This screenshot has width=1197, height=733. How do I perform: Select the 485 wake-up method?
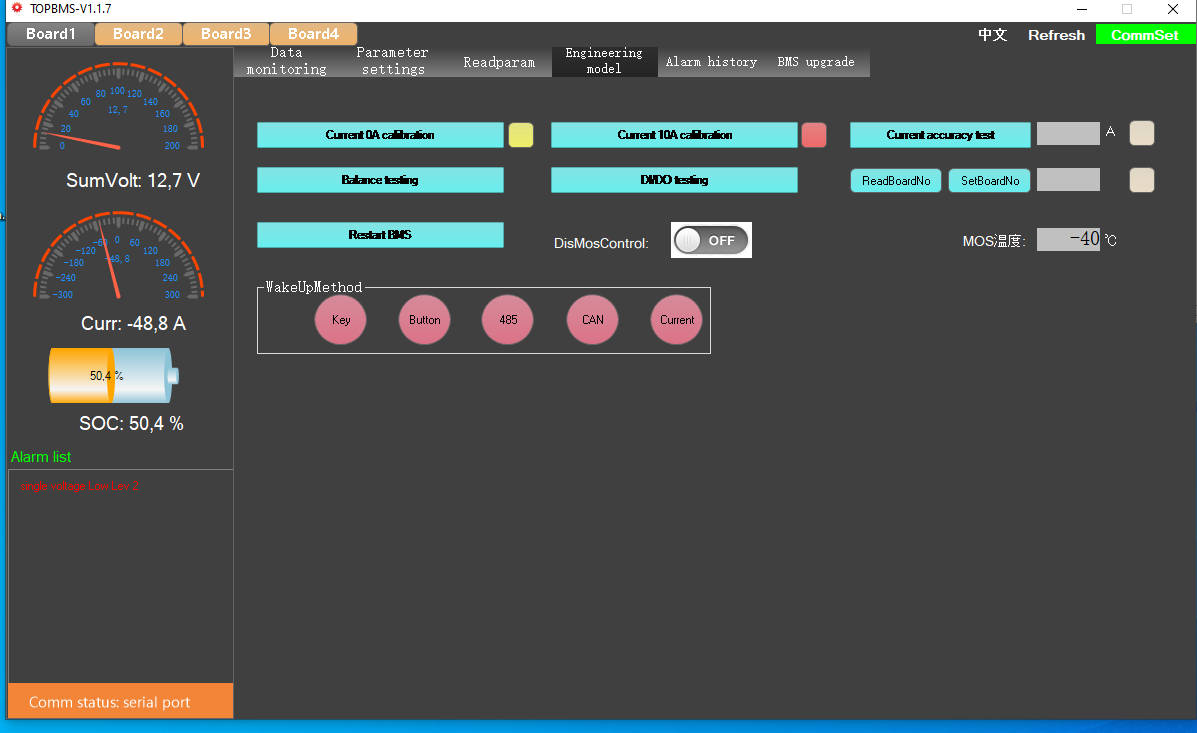click(x=508, y=320)
